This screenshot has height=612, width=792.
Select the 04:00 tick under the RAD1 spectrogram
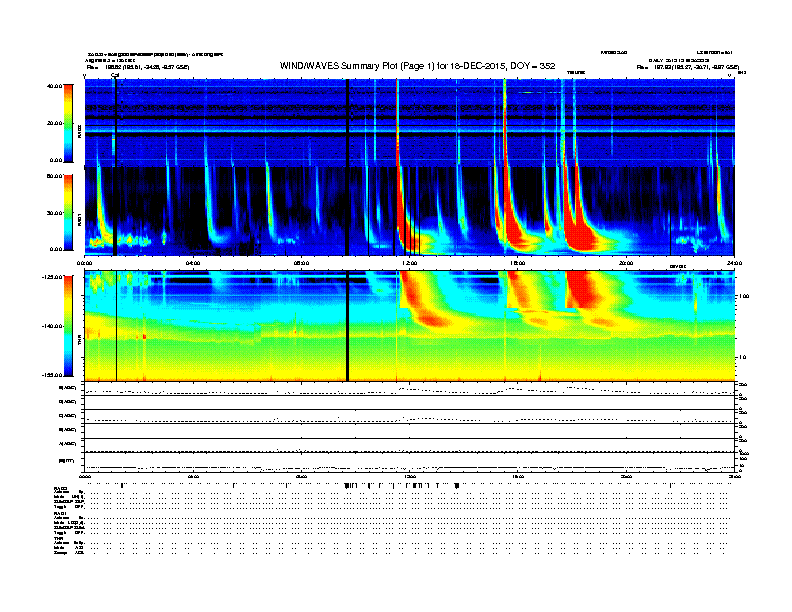point(193,263)
